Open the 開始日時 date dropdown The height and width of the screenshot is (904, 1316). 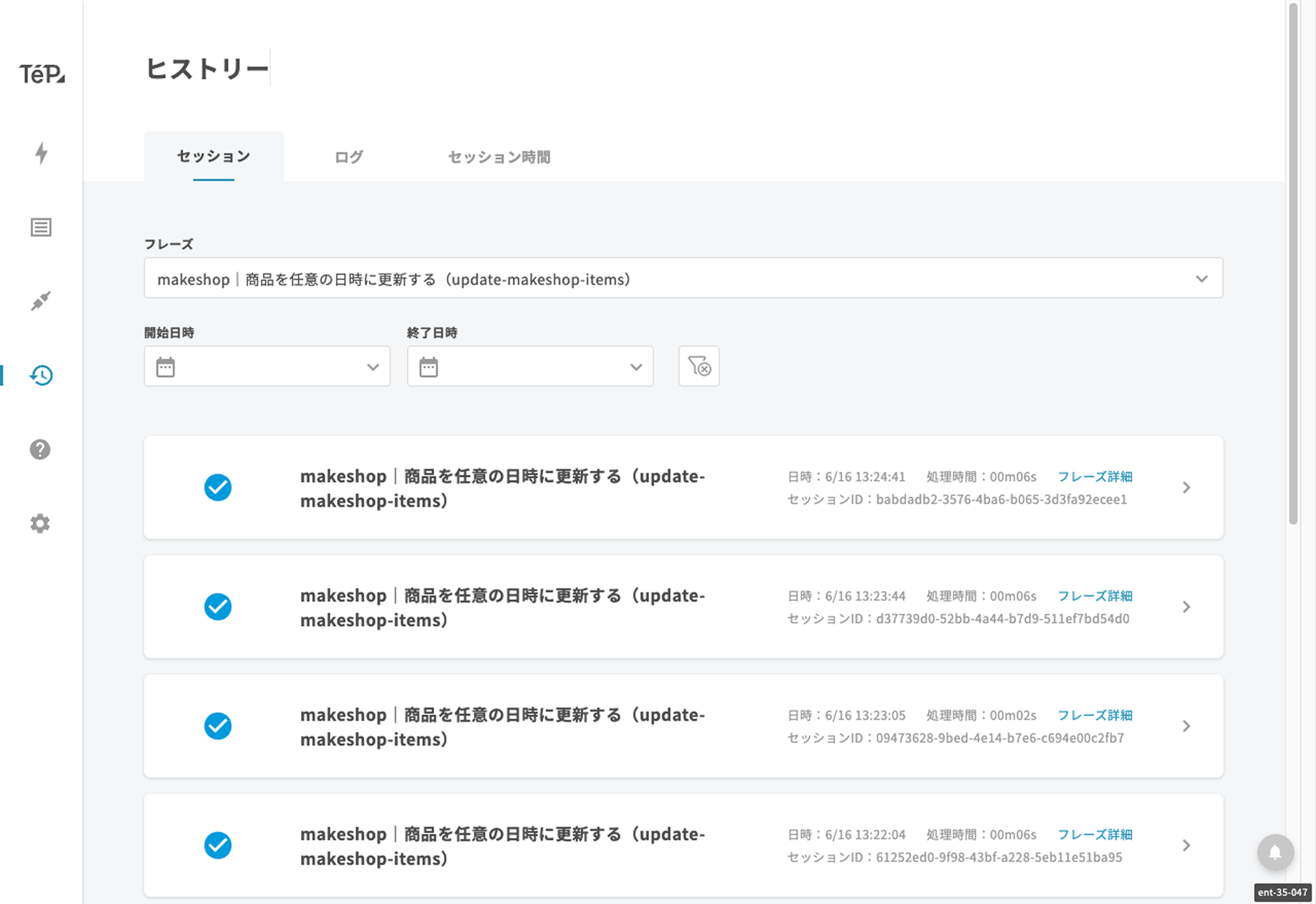tap(373, 367)
